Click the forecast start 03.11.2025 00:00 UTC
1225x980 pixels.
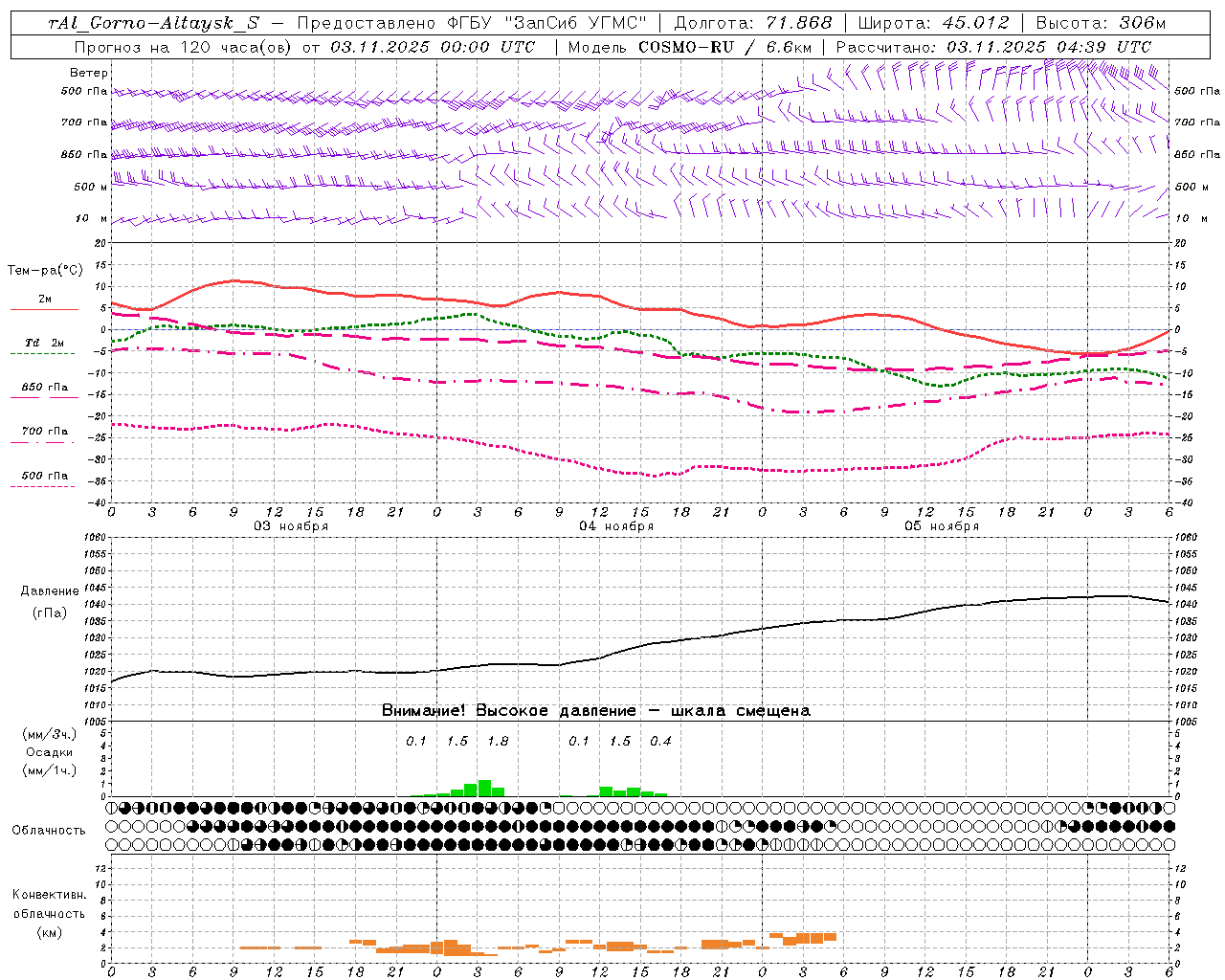click(x=433, y=47)
